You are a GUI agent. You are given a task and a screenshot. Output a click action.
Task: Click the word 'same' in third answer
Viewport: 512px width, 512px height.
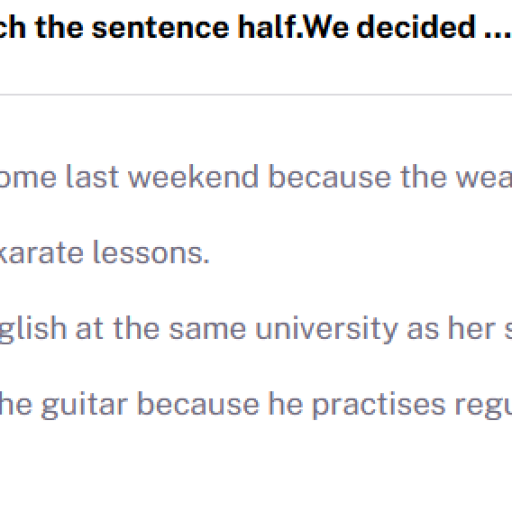[x=207, y=330]
